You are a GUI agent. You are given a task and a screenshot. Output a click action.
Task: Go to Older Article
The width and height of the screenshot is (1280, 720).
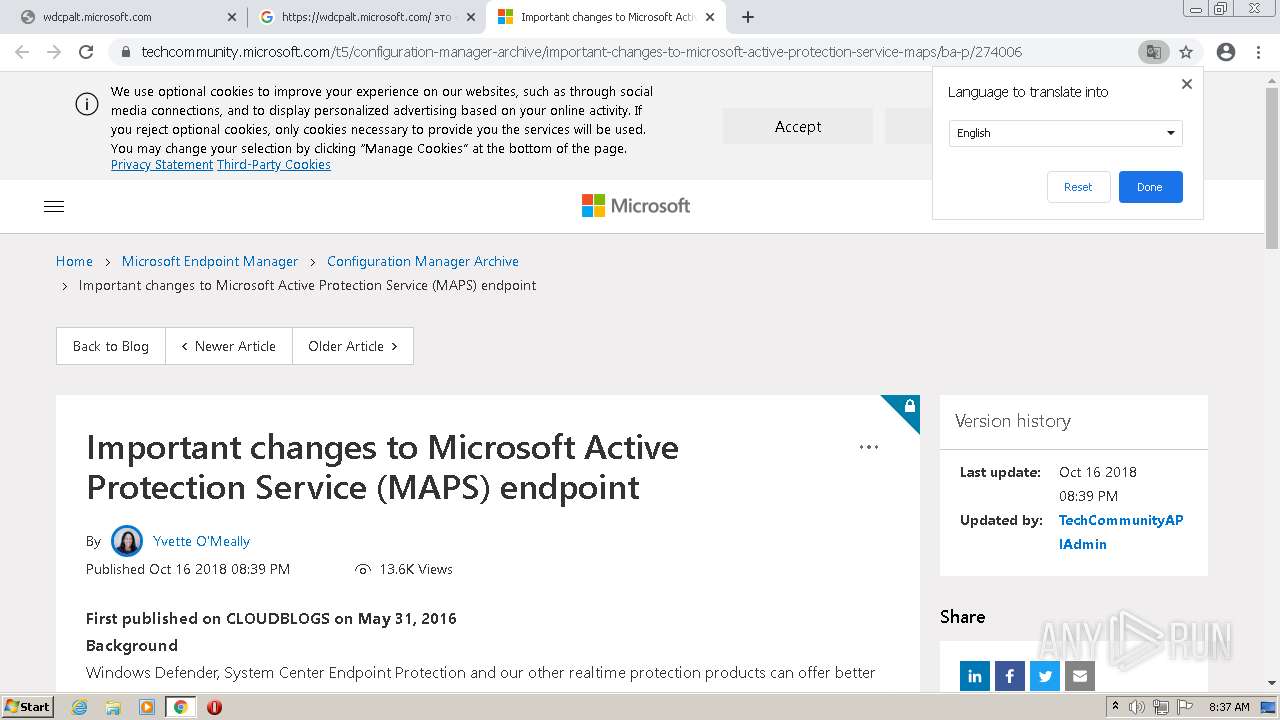coord(353,346)
